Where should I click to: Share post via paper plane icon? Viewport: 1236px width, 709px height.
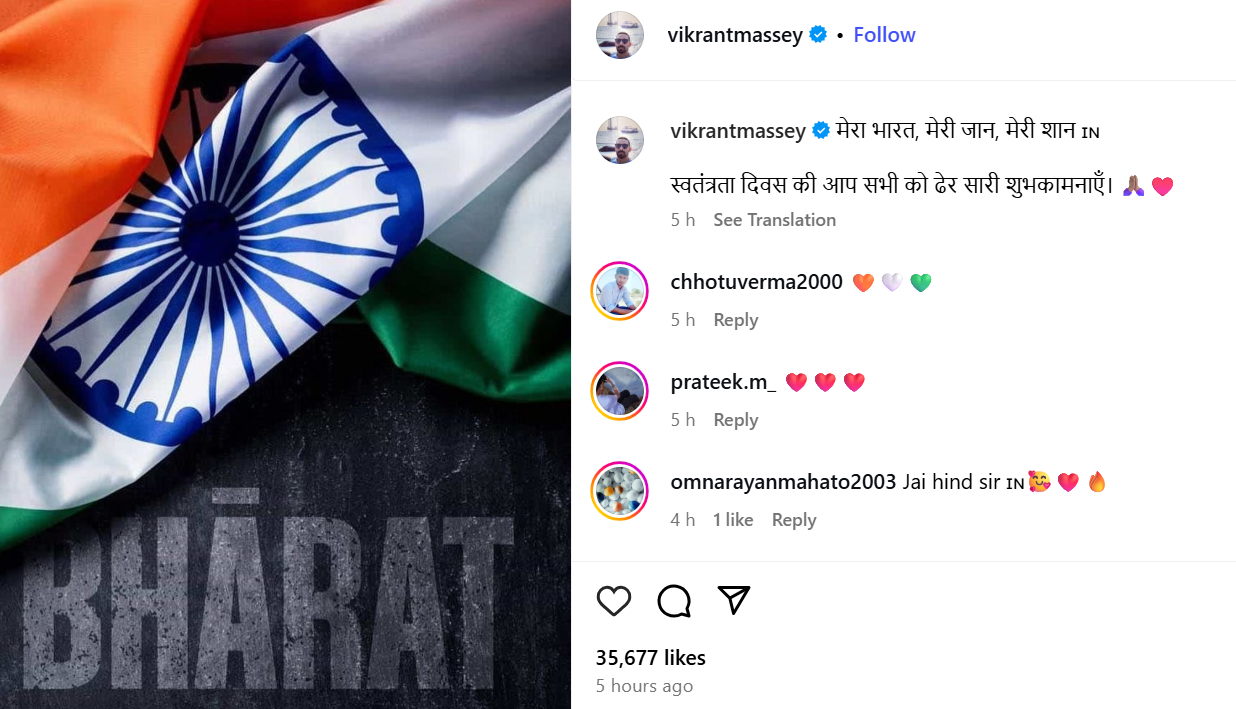pos(734,600)
